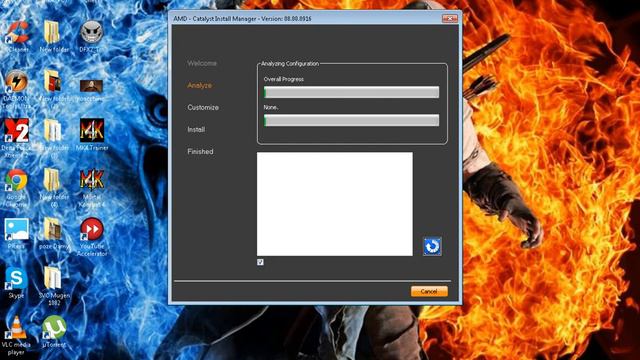Select the Finished step in the installer sidebar
The height and width of the screenshot is (360, 640).
point(200,151)
